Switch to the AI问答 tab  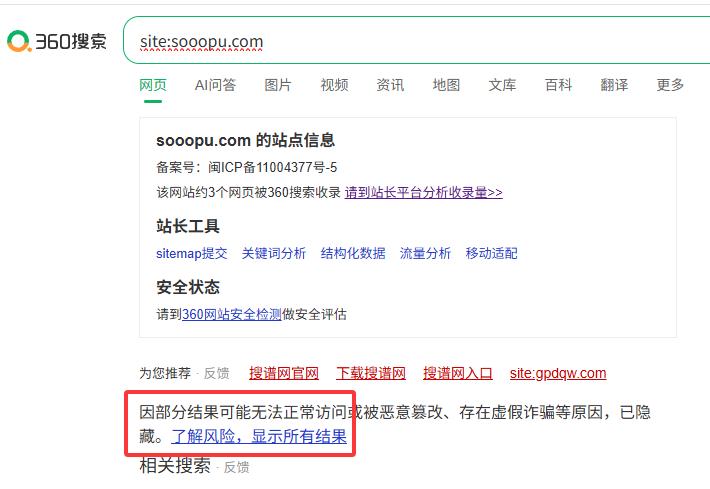click(216, 85)
